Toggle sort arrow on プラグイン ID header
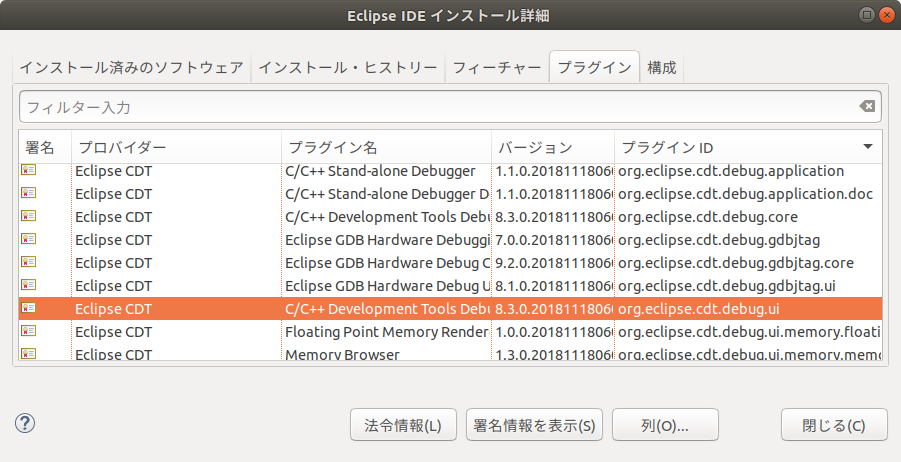The height and width of the screenshot is (462, 901). [x=868, y=147]
